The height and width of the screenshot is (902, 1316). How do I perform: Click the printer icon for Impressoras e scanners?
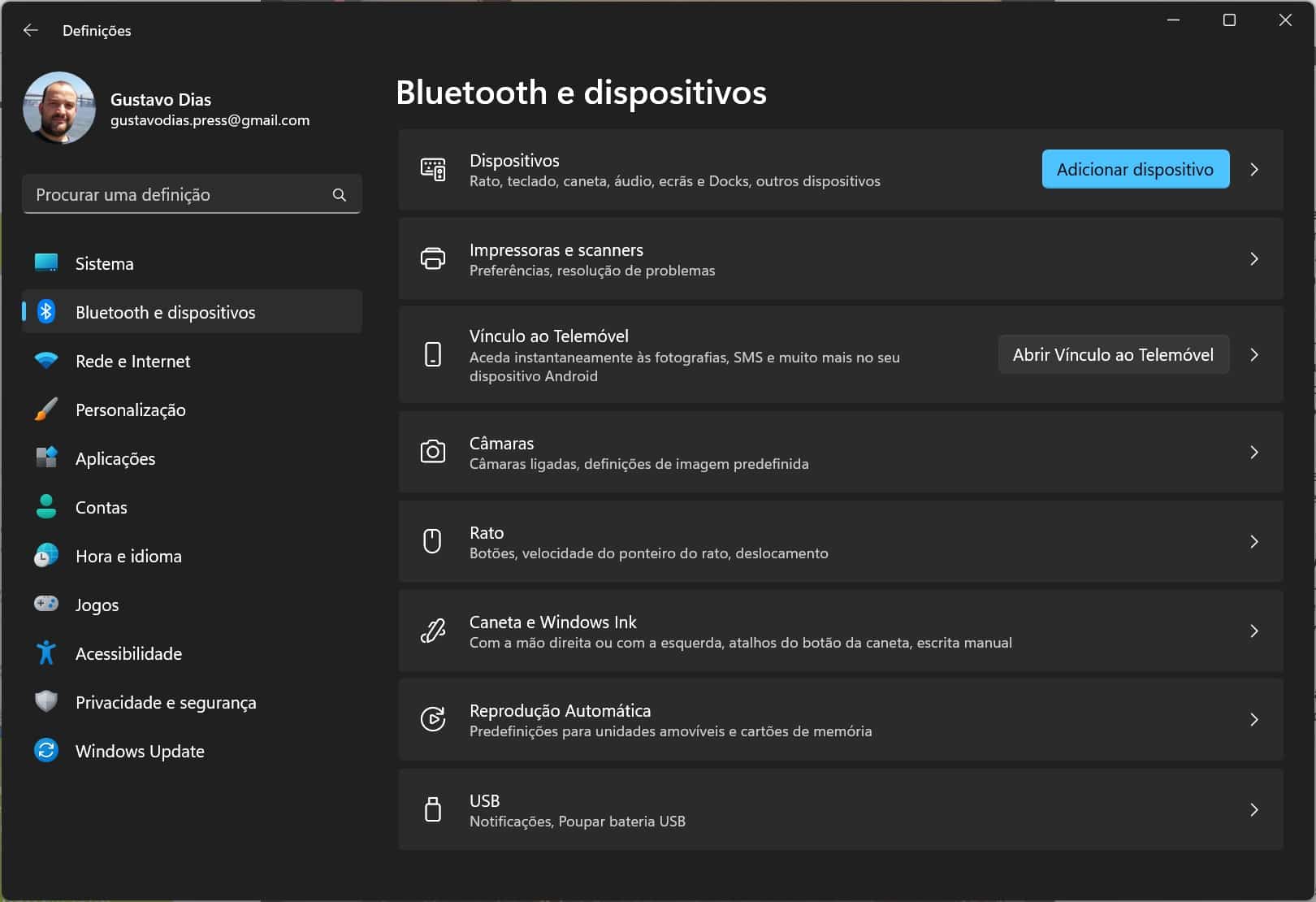(x=433, y=259)
